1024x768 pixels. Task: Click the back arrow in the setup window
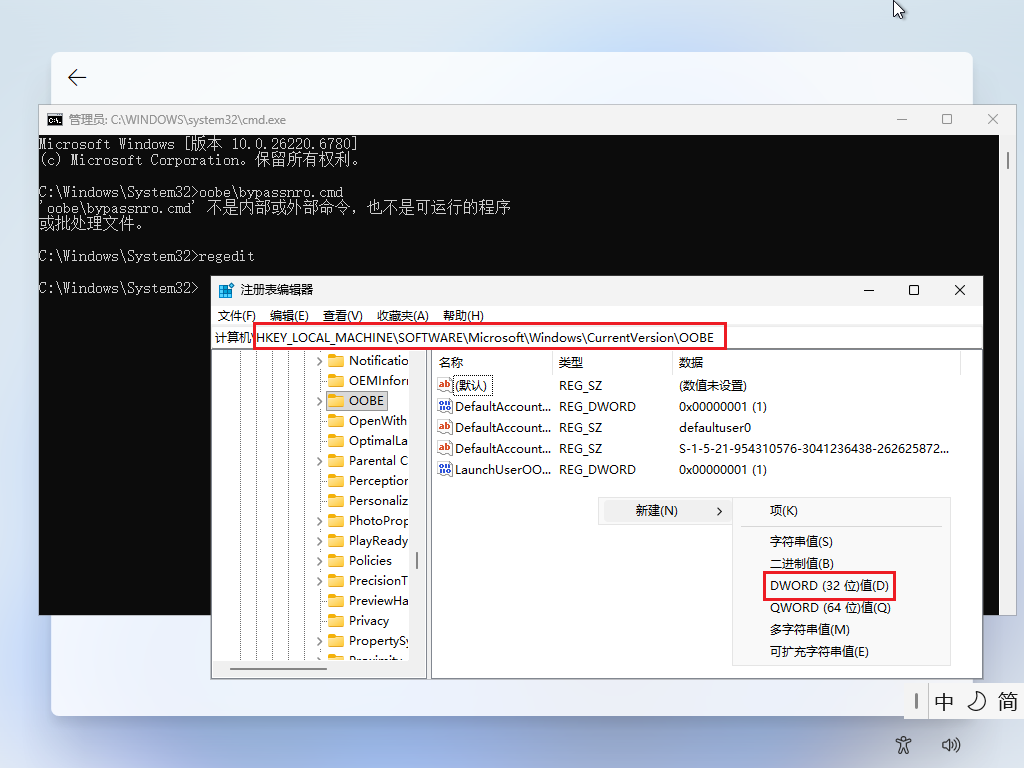pyautogui.click(x=77, y=78)
